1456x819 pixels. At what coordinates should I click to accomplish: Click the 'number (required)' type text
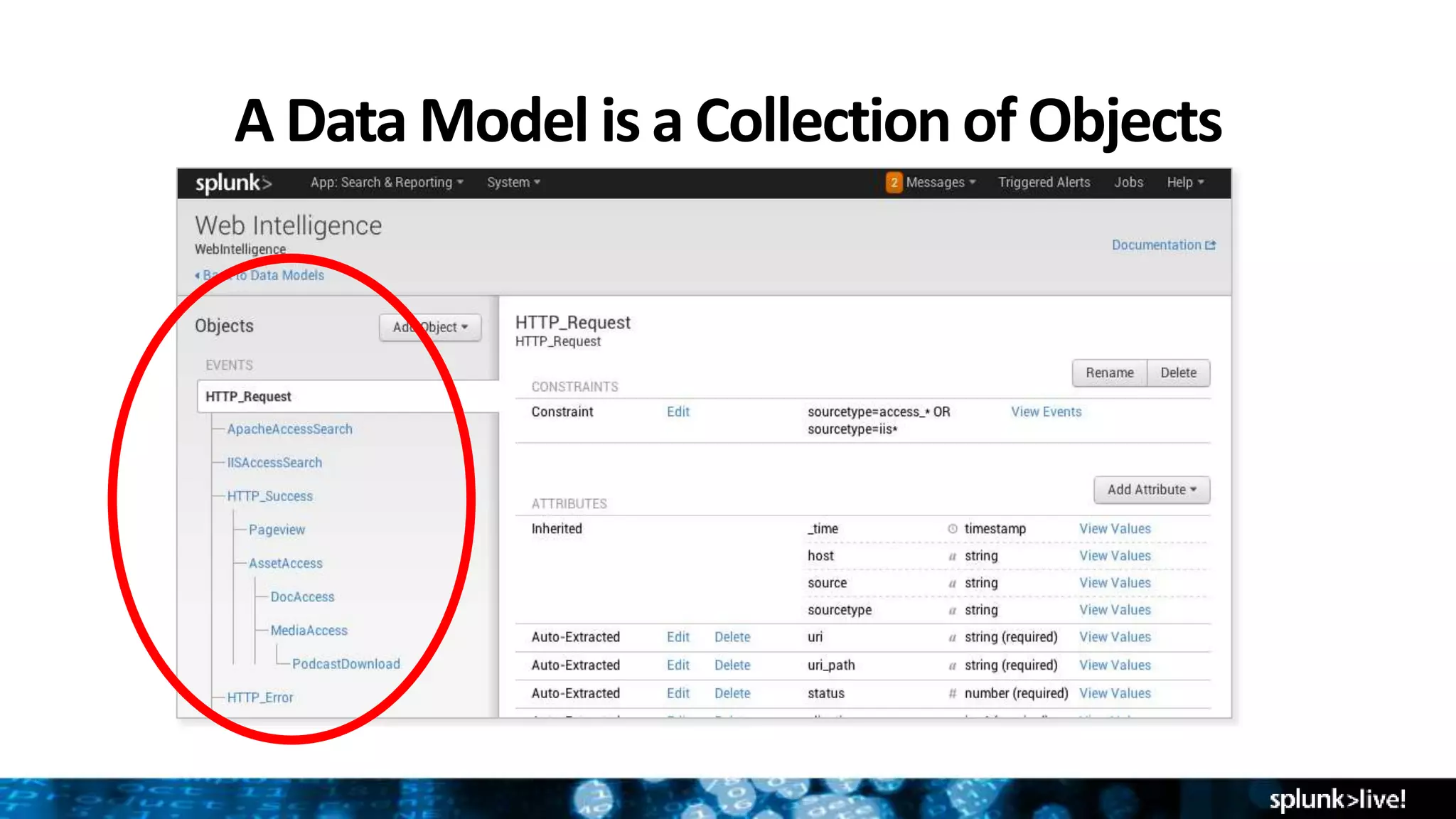click(x=1016, y=693)
